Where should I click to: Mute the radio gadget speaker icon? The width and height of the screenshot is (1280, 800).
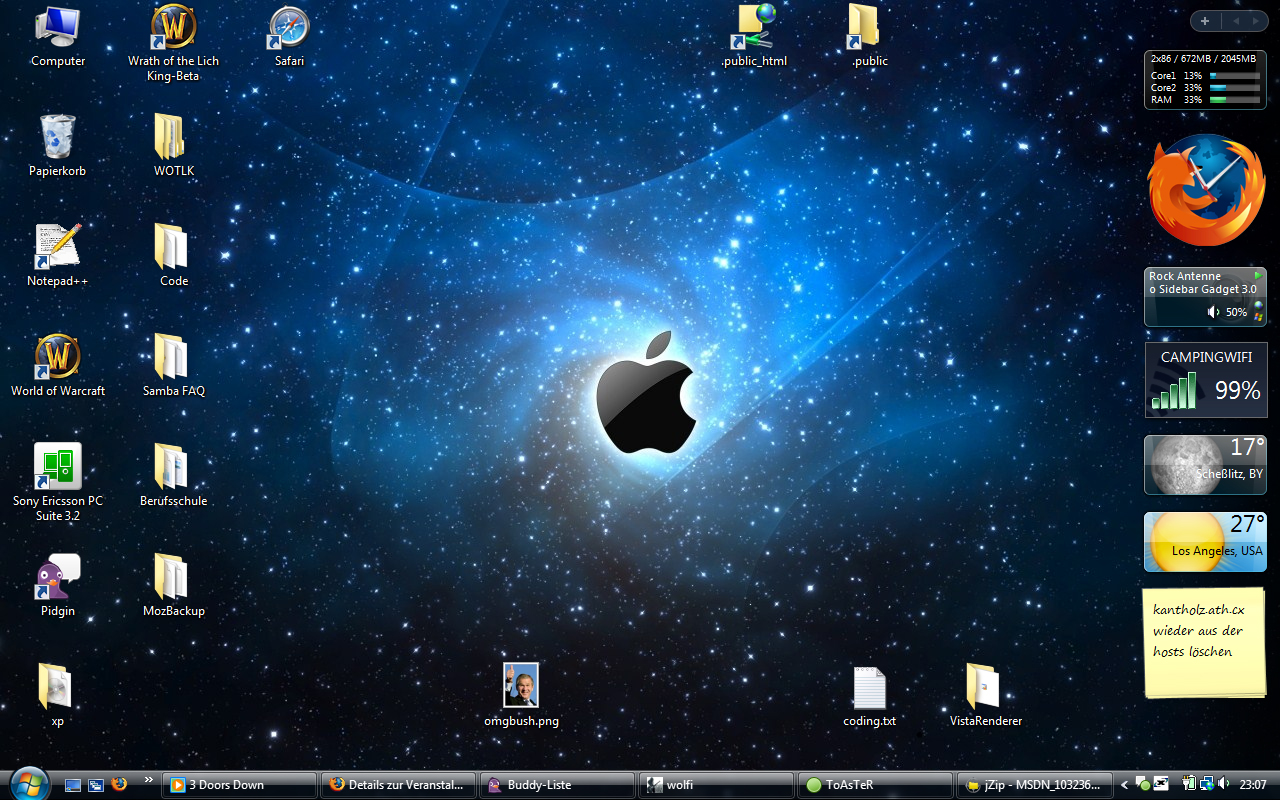point(1213,312)
